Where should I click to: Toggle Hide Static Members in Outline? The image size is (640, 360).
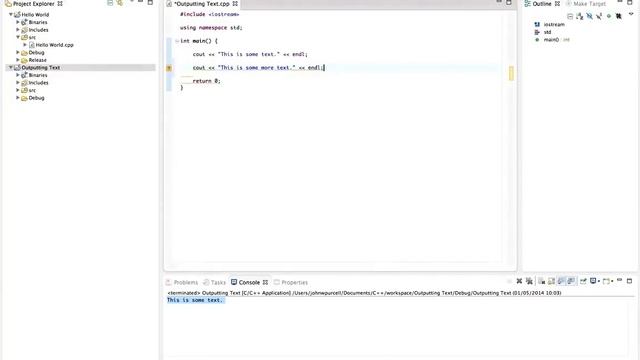click(599, 16)
